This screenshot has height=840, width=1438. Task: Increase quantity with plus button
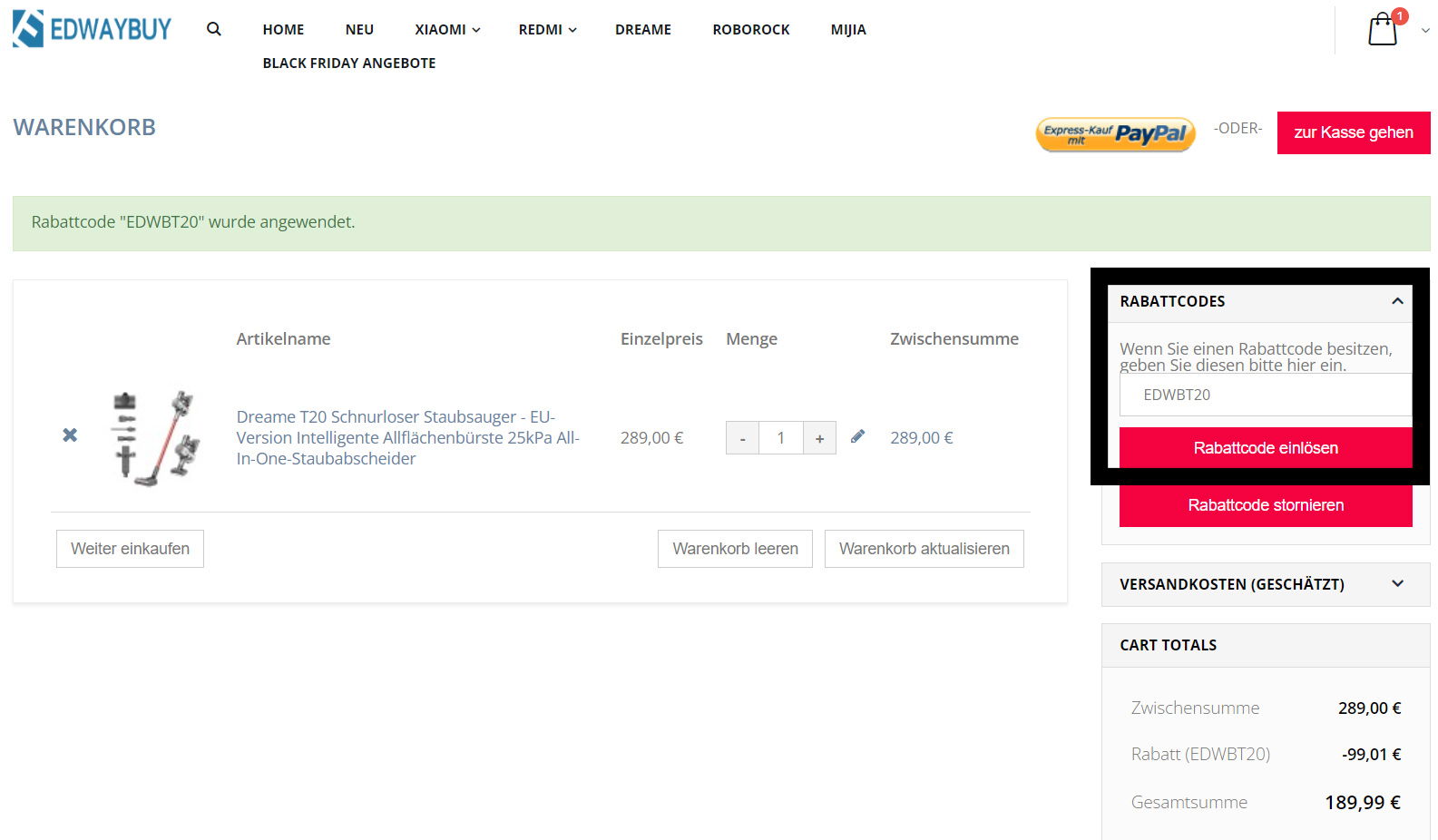[819, 438]
